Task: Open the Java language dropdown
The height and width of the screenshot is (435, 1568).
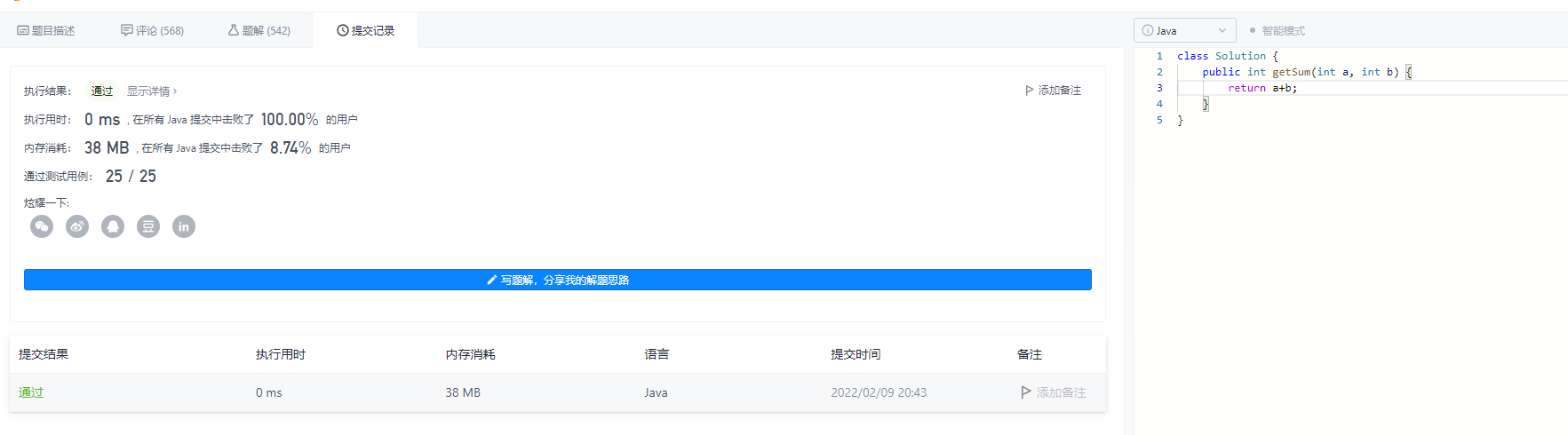Action: point(1184,30)
